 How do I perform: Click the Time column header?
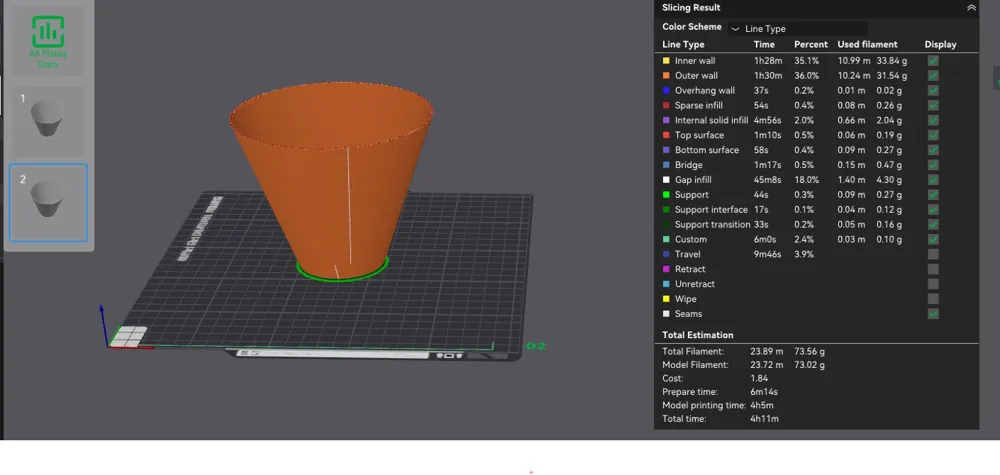(x=764, y=45)
